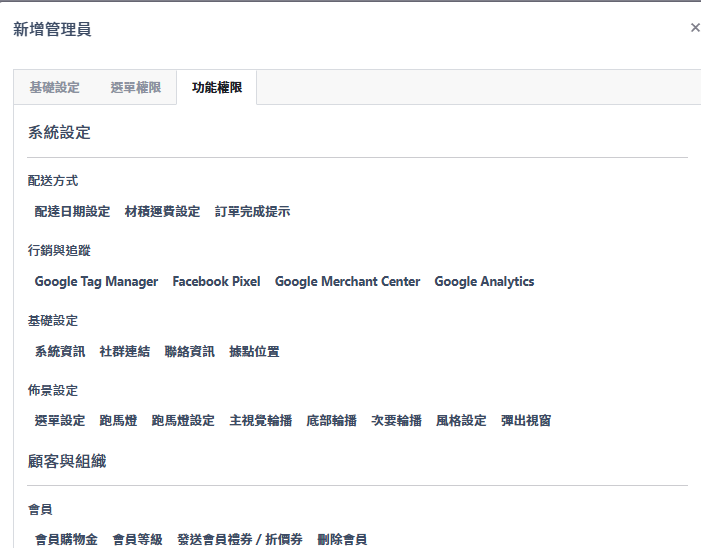Click the 新增管理員 dialog title
The height and width of the screenshot is (548, 701).
(52, 30)
